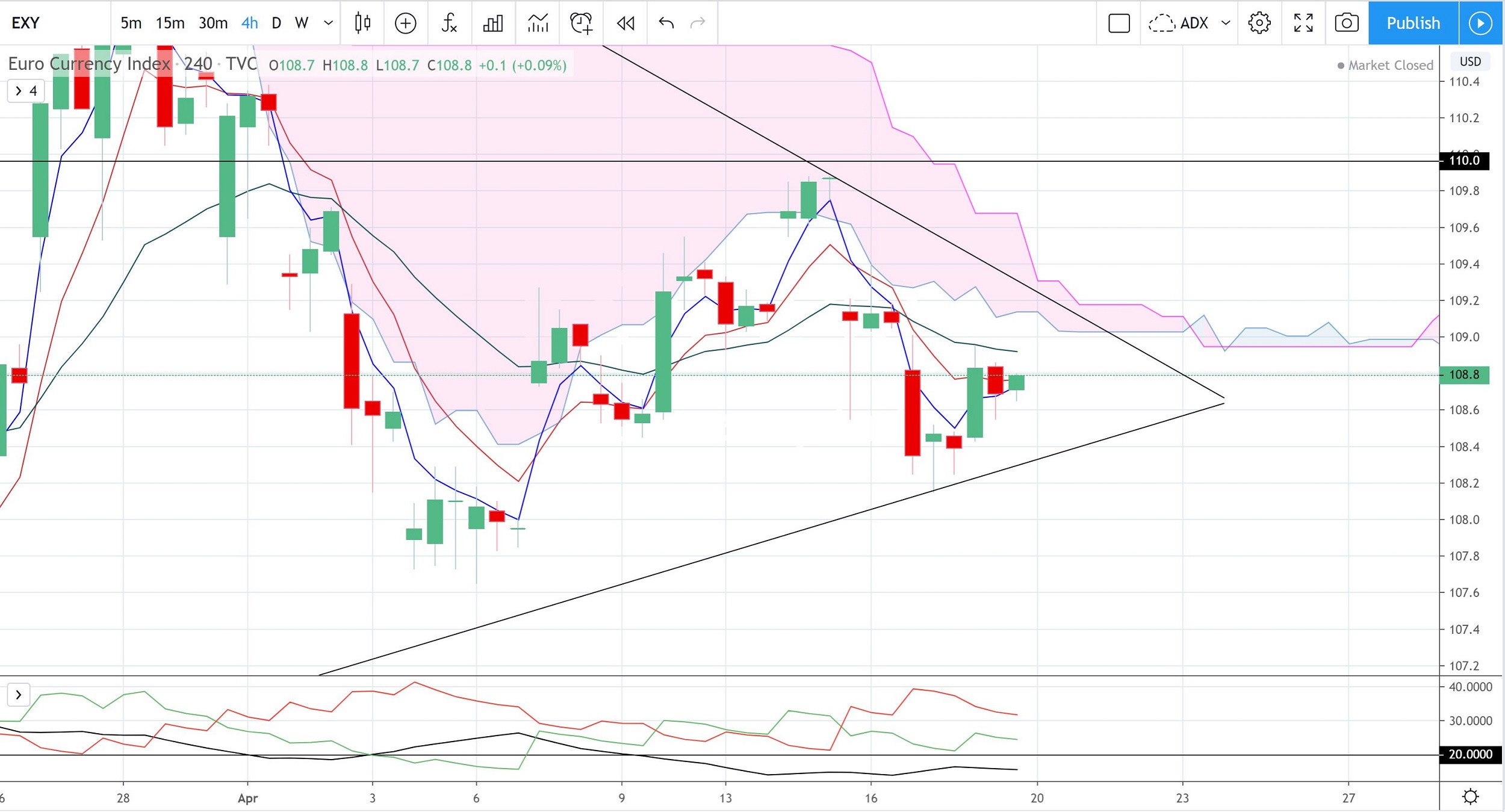Start bar replay with the rewind icon
The image size is (1505, 812).
coord(625,23)
